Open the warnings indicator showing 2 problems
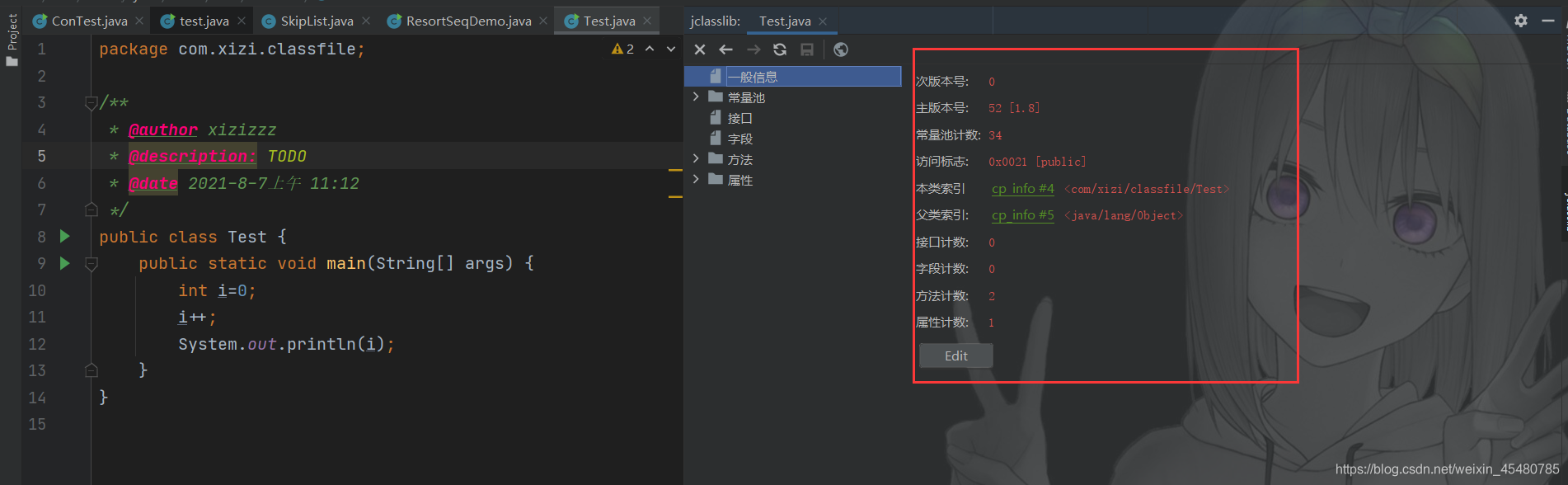This screenshot has width=1568, height=485. coord(622,49)
